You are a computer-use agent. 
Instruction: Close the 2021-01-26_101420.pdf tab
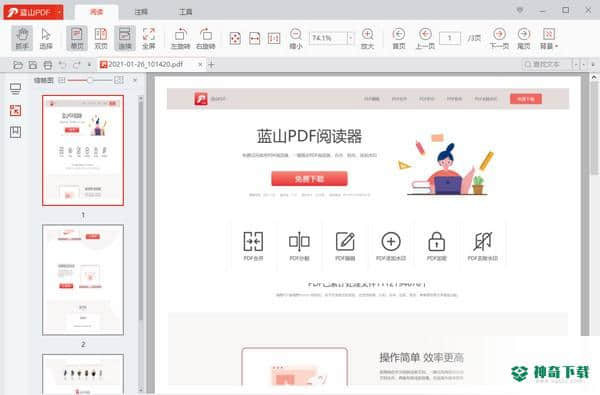[200, 65]
